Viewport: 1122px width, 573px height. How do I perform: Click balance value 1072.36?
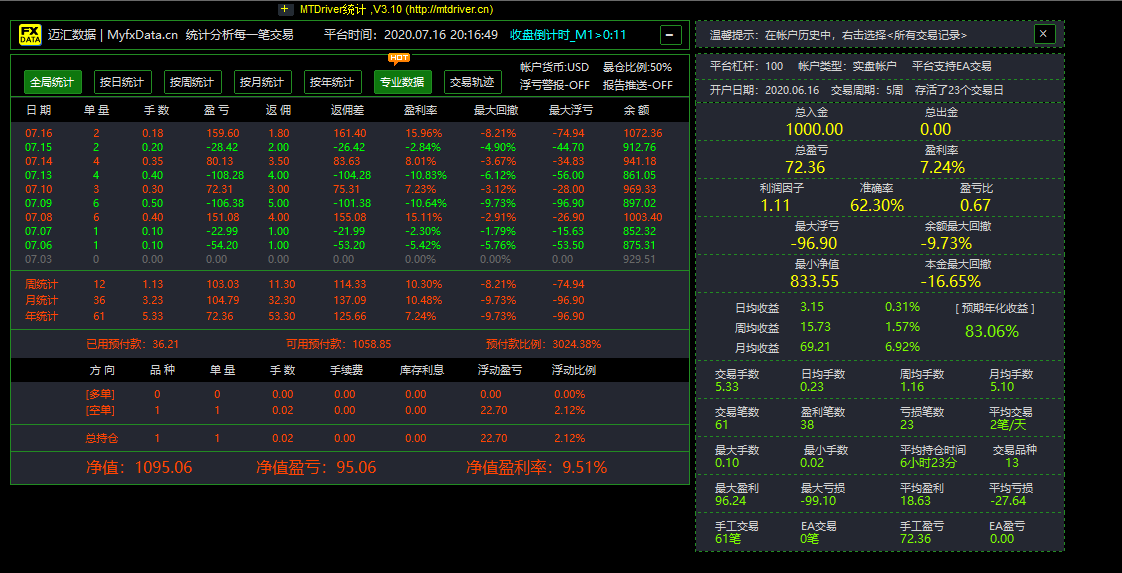tap(643, 133)
